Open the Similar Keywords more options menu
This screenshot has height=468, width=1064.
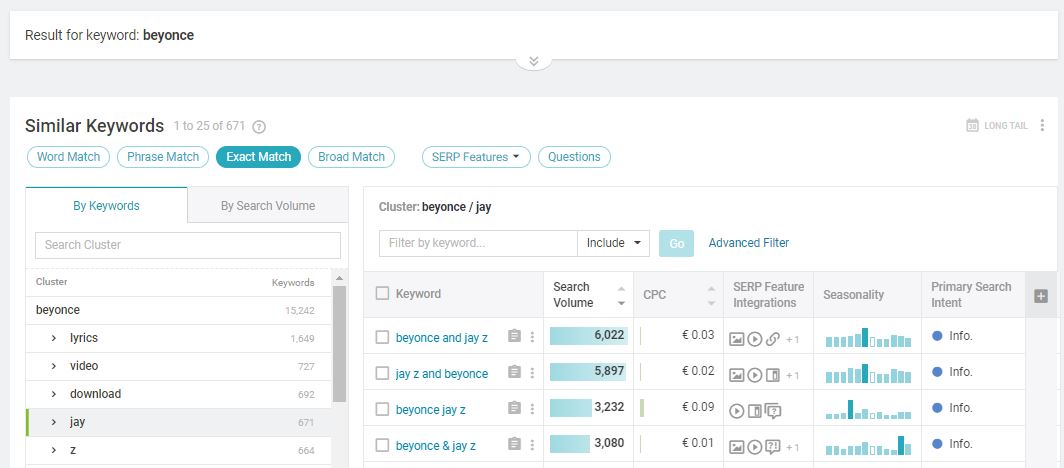[1042, 125]
